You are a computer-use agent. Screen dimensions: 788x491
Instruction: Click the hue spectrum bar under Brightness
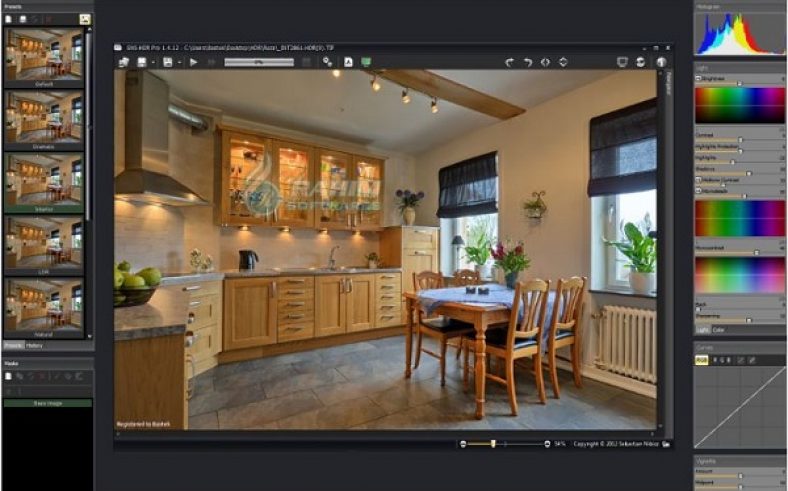coord(740,106)
